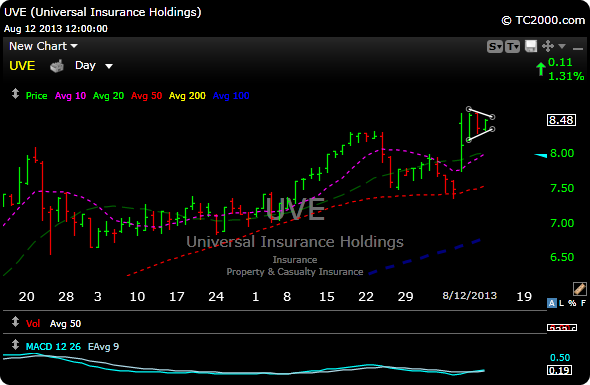
Task: Click the Avg 50 volume label
Action: [x=65, y=324]
